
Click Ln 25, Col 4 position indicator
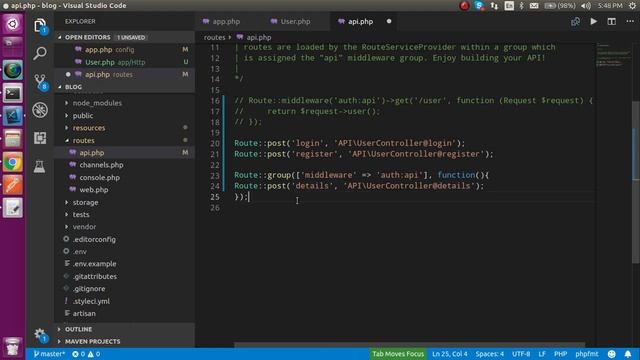(450, 354)
